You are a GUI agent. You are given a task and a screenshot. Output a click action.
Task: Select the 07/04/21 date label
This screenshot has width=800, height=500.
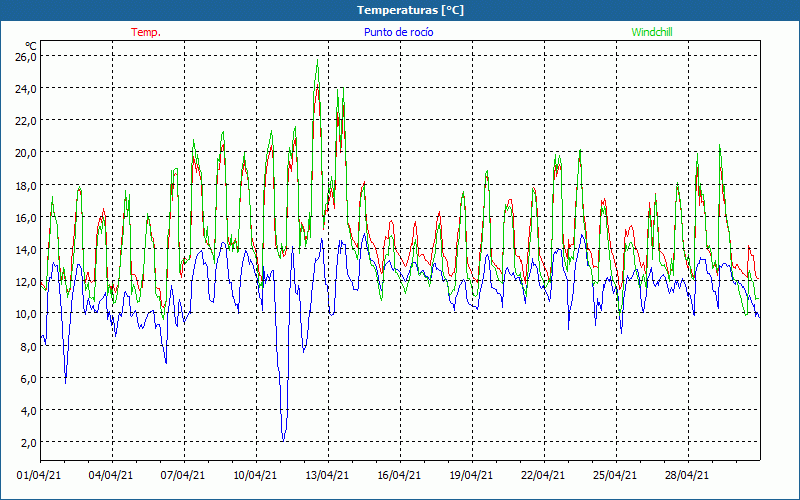click(183, 475)
